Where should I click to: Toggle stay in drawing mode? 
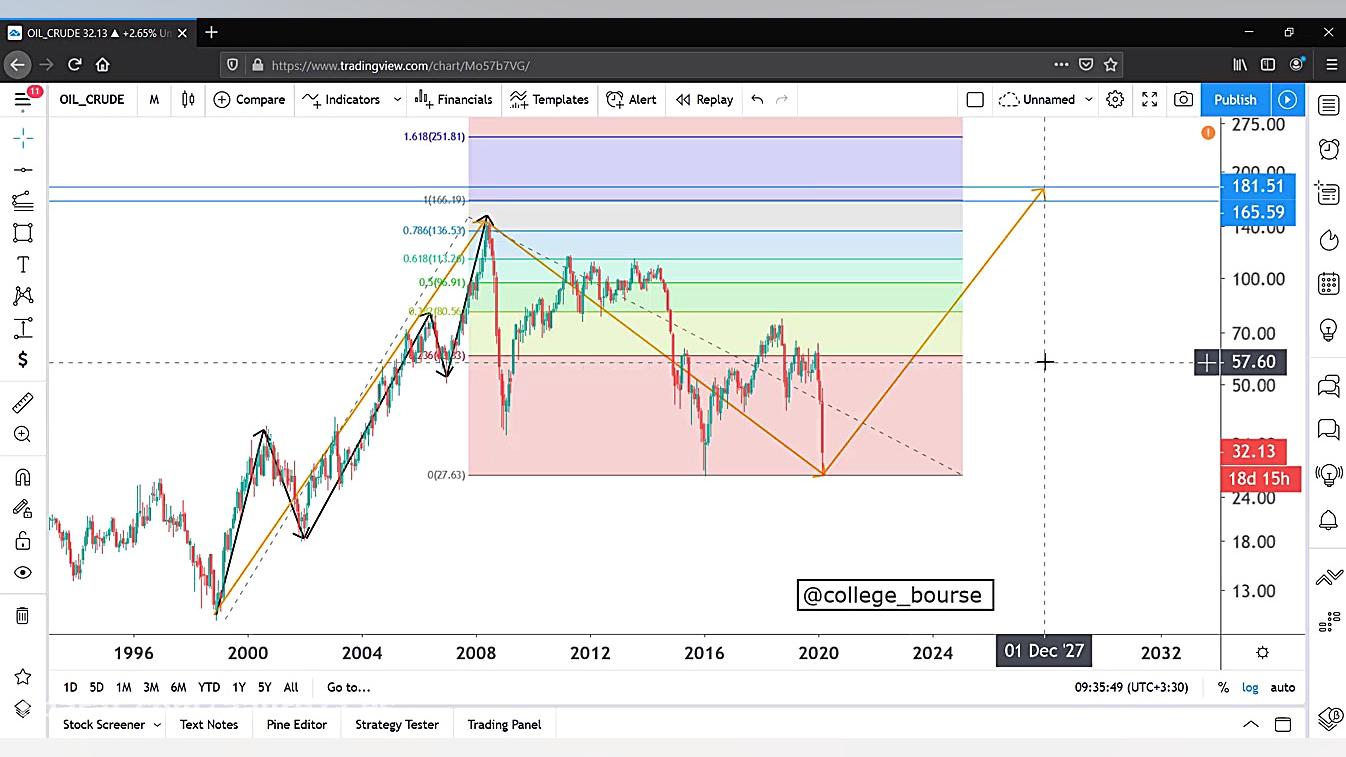point(23,509)
